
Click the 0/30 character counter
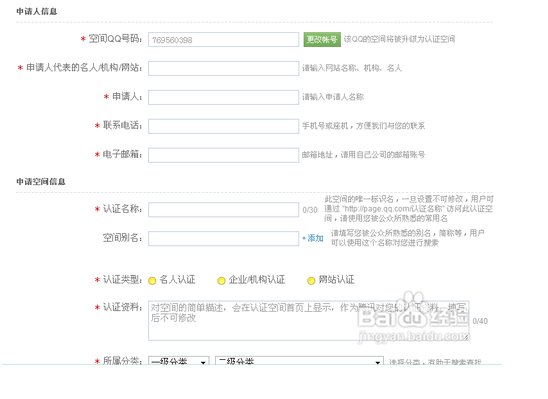coord(310,210)
